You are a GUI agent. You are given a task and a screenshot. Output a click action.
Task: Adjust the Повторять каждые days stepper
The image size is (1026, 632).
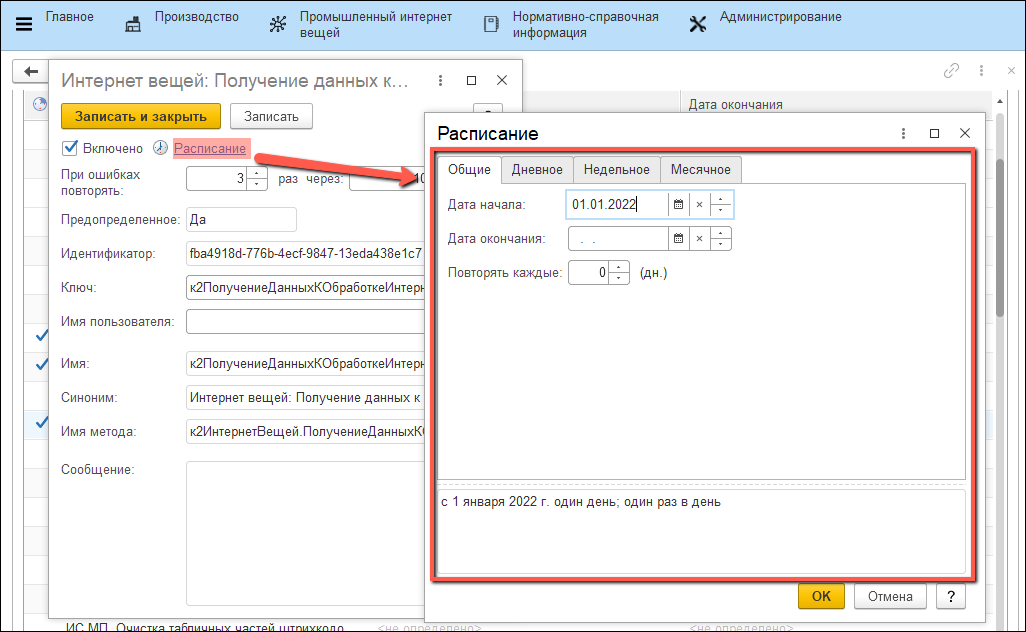tap(619, 272)
